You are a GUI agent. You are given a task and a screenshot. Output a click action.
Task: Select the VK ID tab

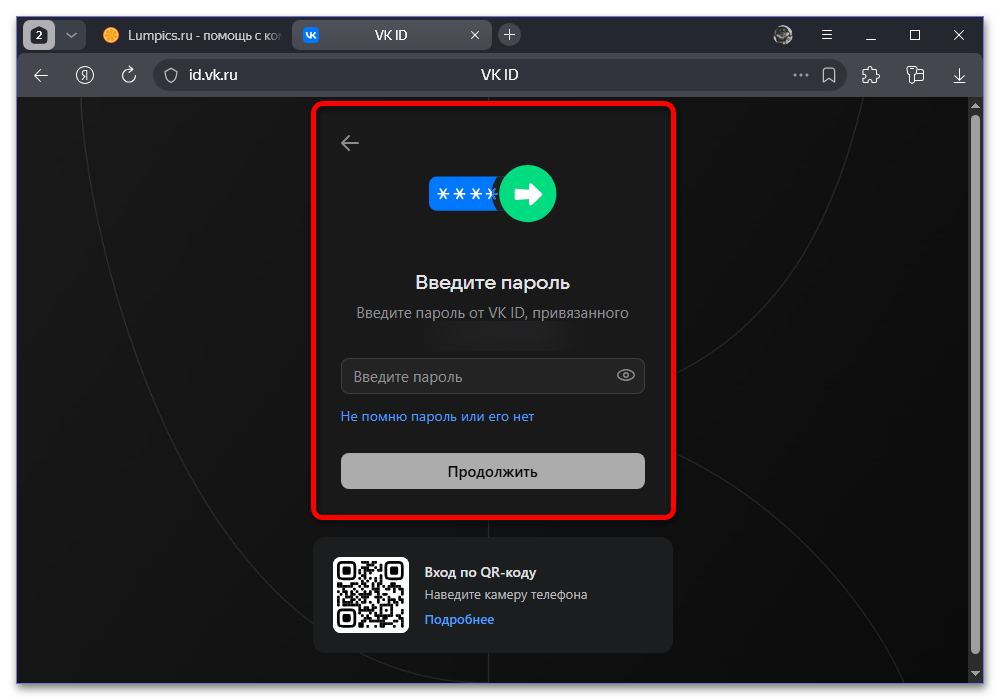390,35
